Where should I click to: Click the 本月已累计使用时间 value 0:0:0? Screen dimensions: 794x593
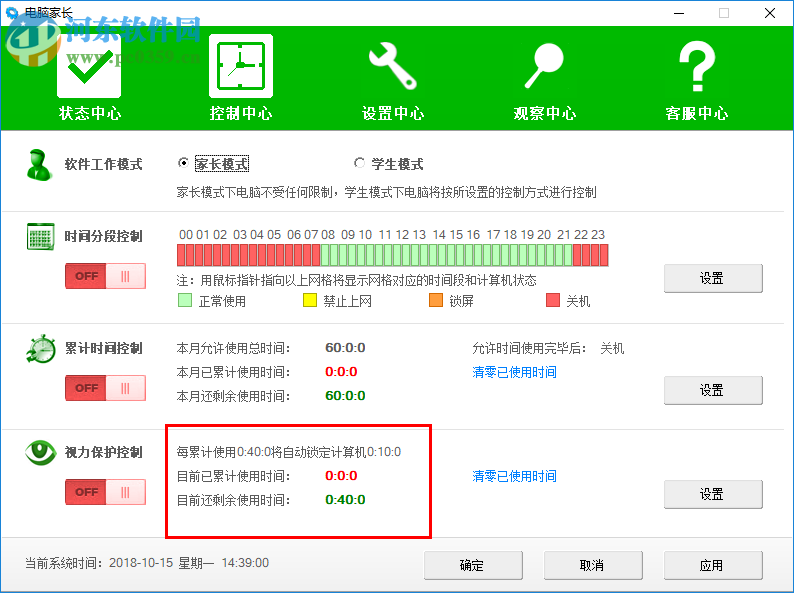[x=341, y=372]
